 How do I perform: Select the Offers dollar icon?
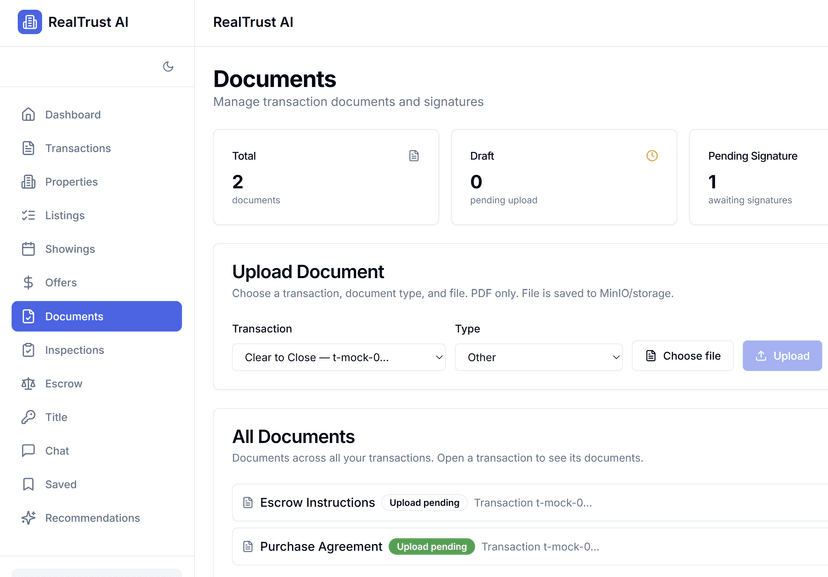click(x=31, y=282)
